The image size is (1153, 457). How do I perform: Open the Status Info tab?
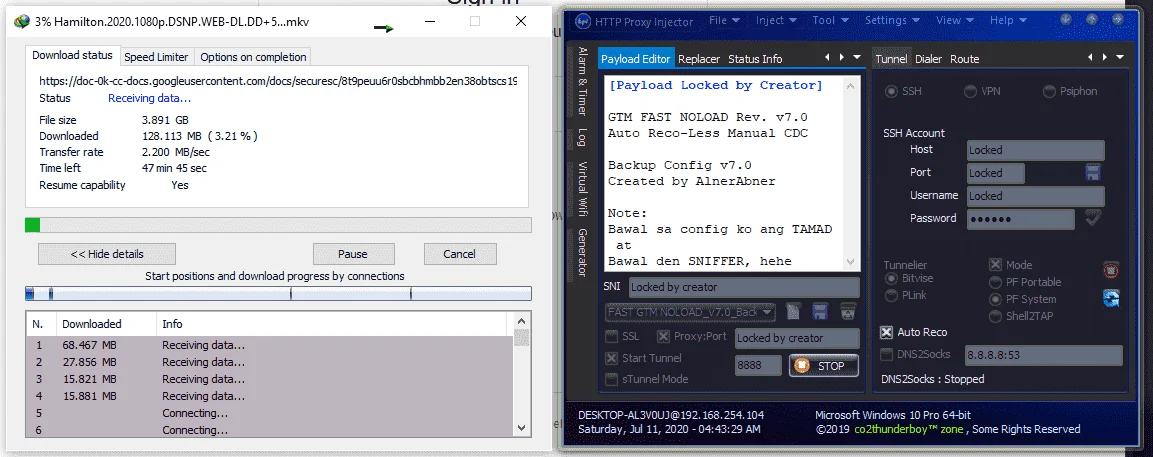click(x=755, y=59)
